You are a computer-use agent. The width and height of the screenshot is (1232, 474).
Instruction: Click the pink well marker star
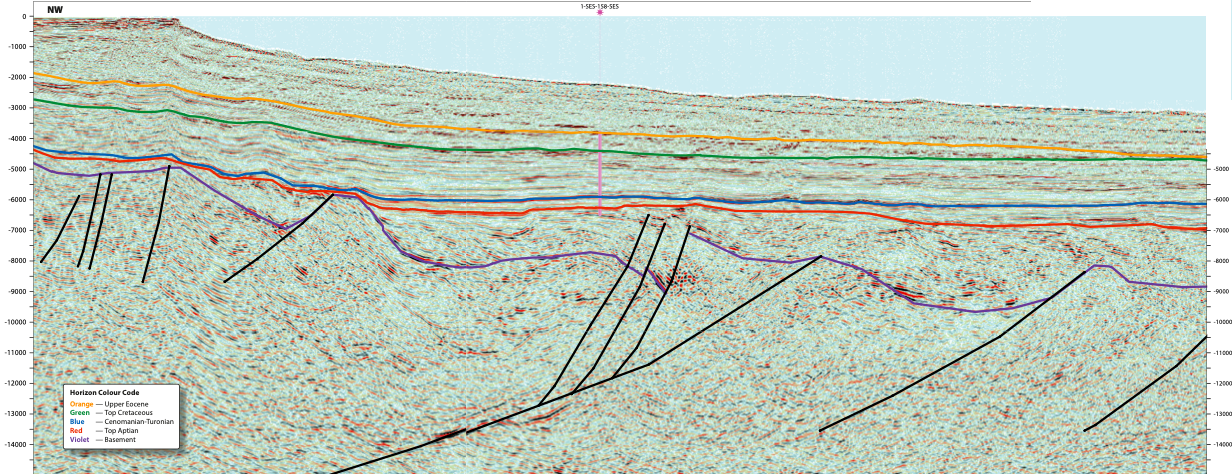point(600,13)
